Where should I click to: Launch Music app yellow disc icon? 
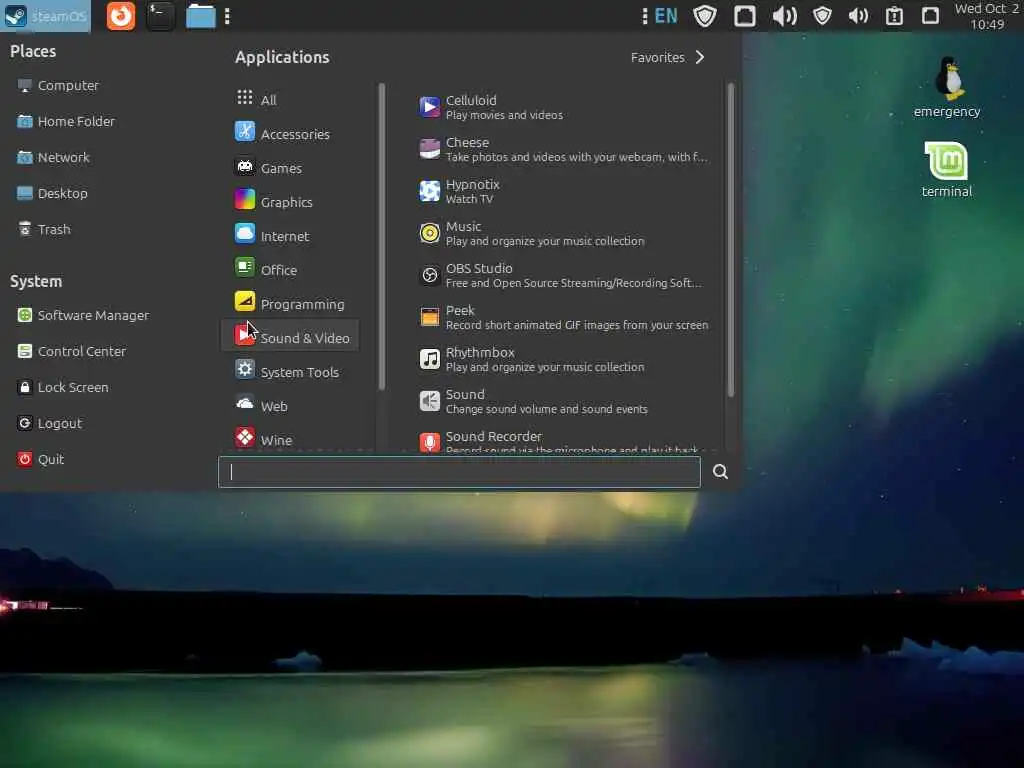(x=429, y=233)
